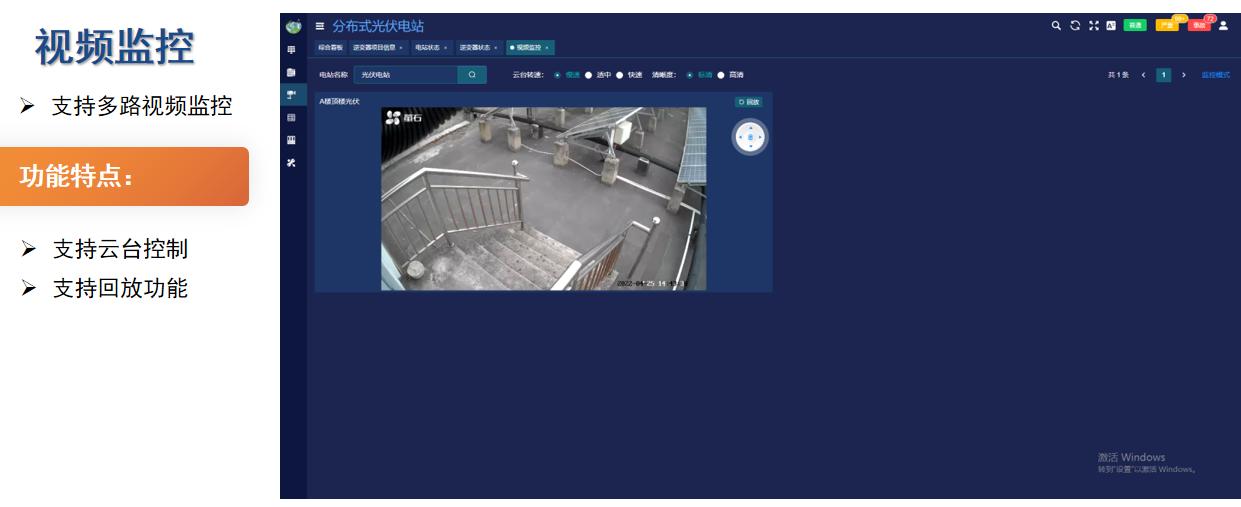Open the table list sidebar icon

click(291, 118)
